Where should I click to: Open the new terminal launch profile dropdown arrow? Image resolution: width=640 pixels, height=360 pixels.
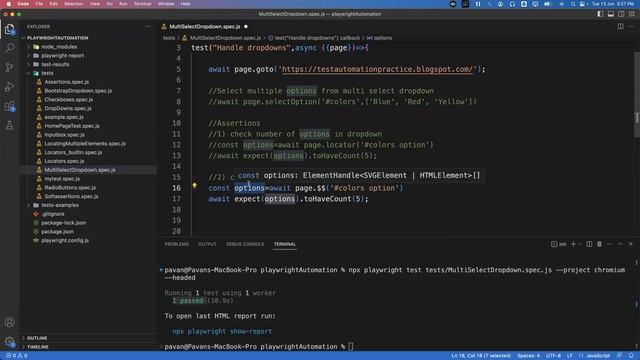[580, 244]
